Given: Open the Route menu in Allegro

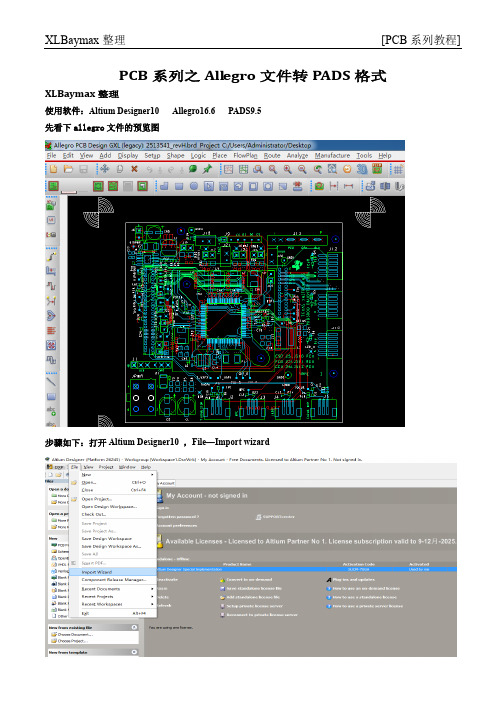Looking at the screenshot, I should tap(272, 155).
